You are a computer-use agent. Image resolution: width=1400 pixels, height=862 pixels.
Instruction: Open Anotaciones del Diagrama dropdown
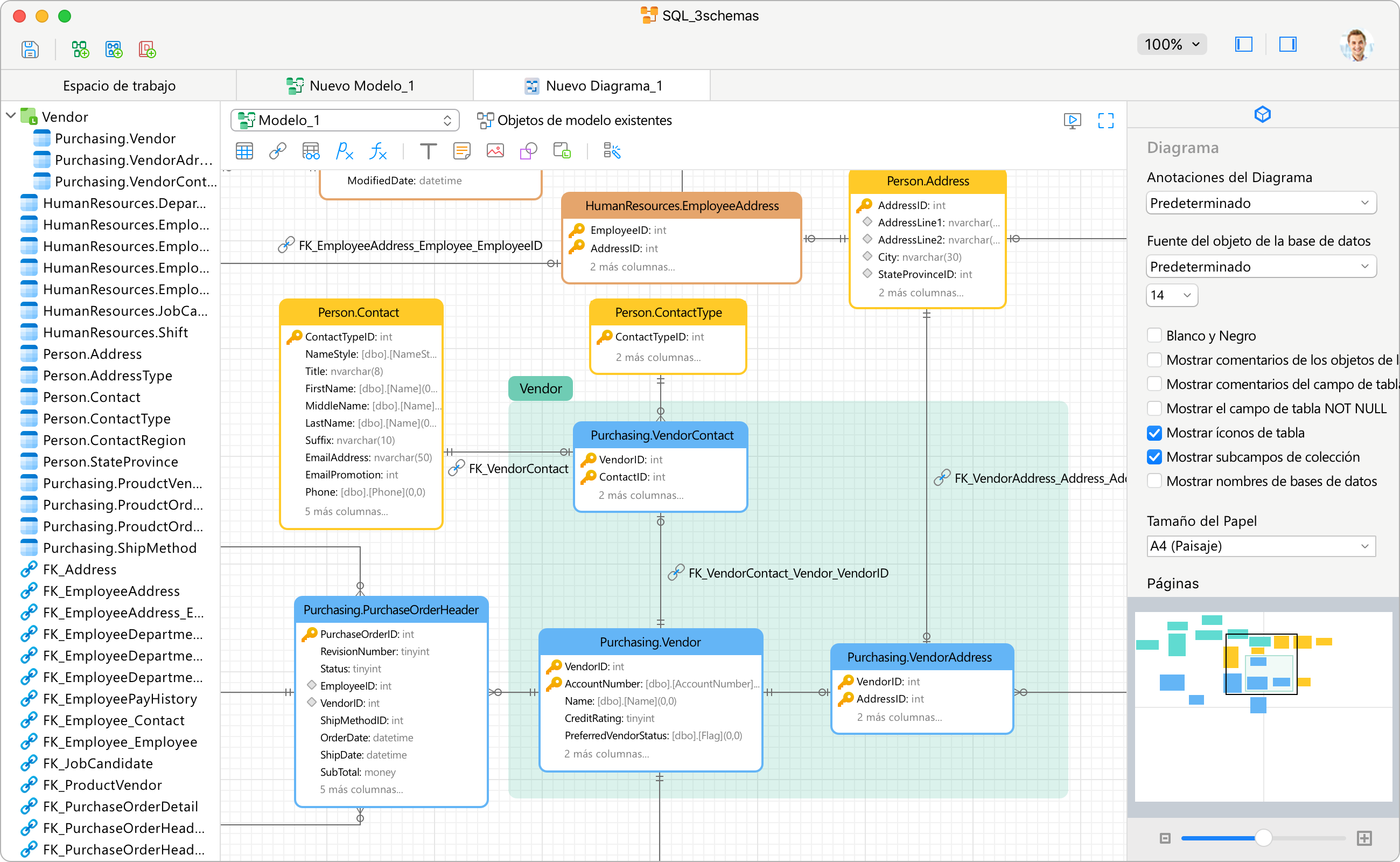click(1261, 203)
